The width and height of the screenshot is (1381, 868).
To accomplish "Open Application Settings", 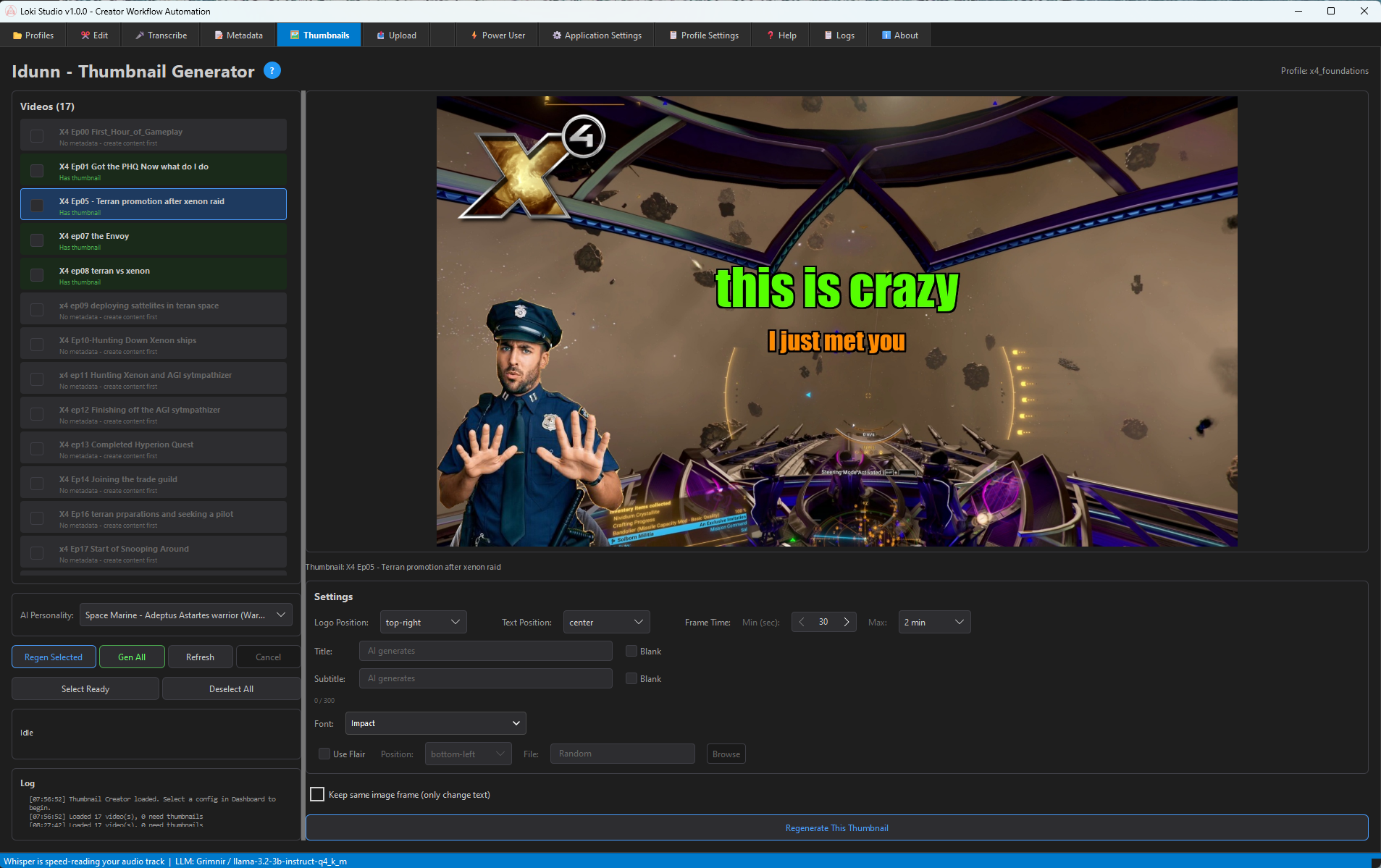I will (x=596, y=35).
